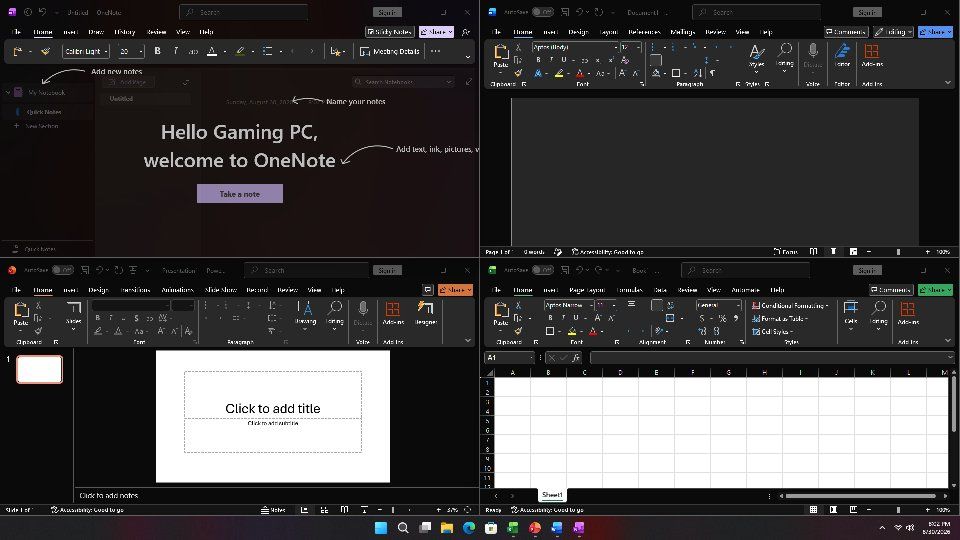960x540 pixels.
Task: Open File Explorer from the taskbar
Action: [447, 528]
